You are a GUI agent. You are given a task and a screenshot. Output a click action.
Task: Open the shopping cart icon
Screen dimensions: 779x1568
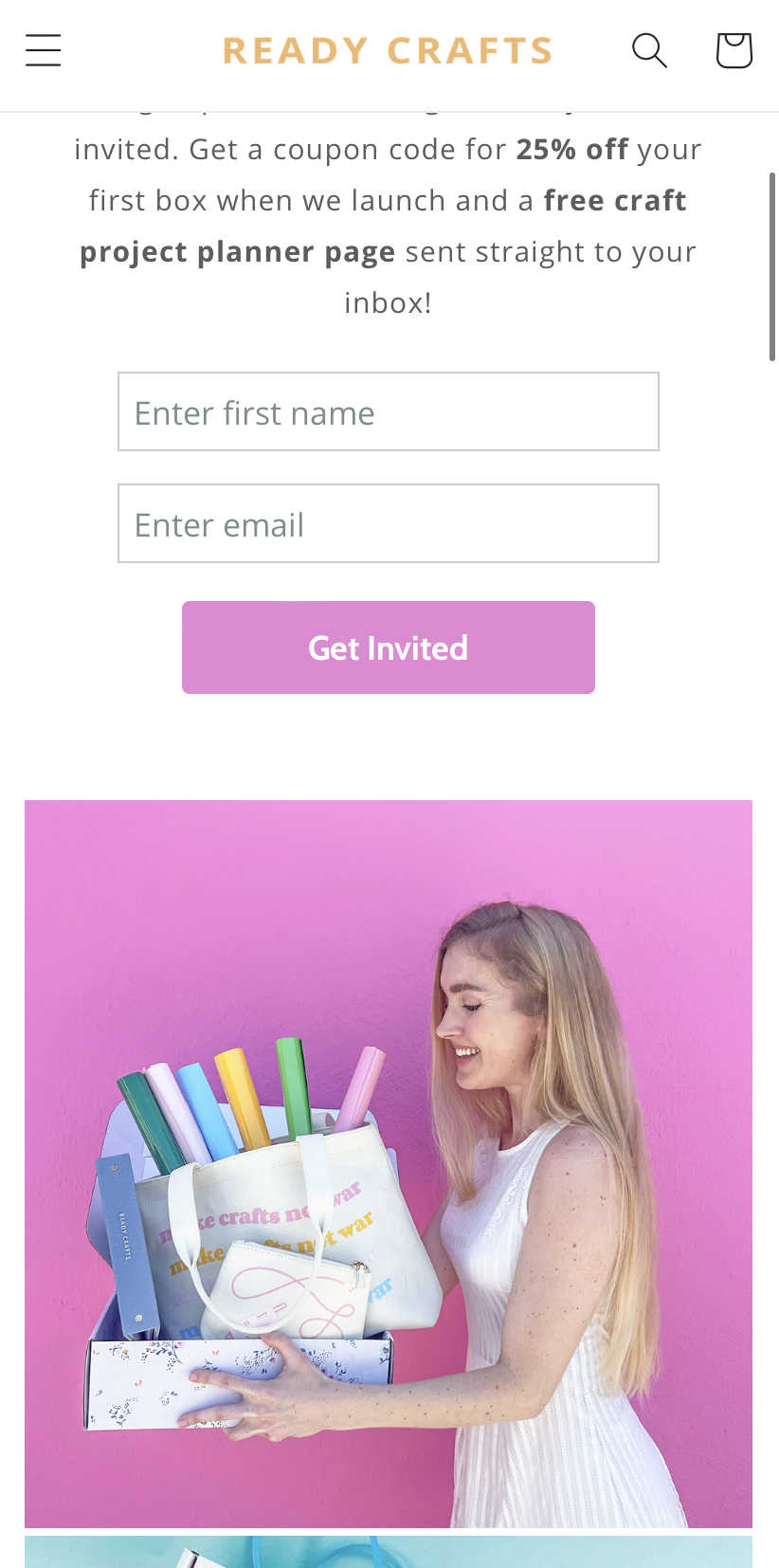coord(734,50)
